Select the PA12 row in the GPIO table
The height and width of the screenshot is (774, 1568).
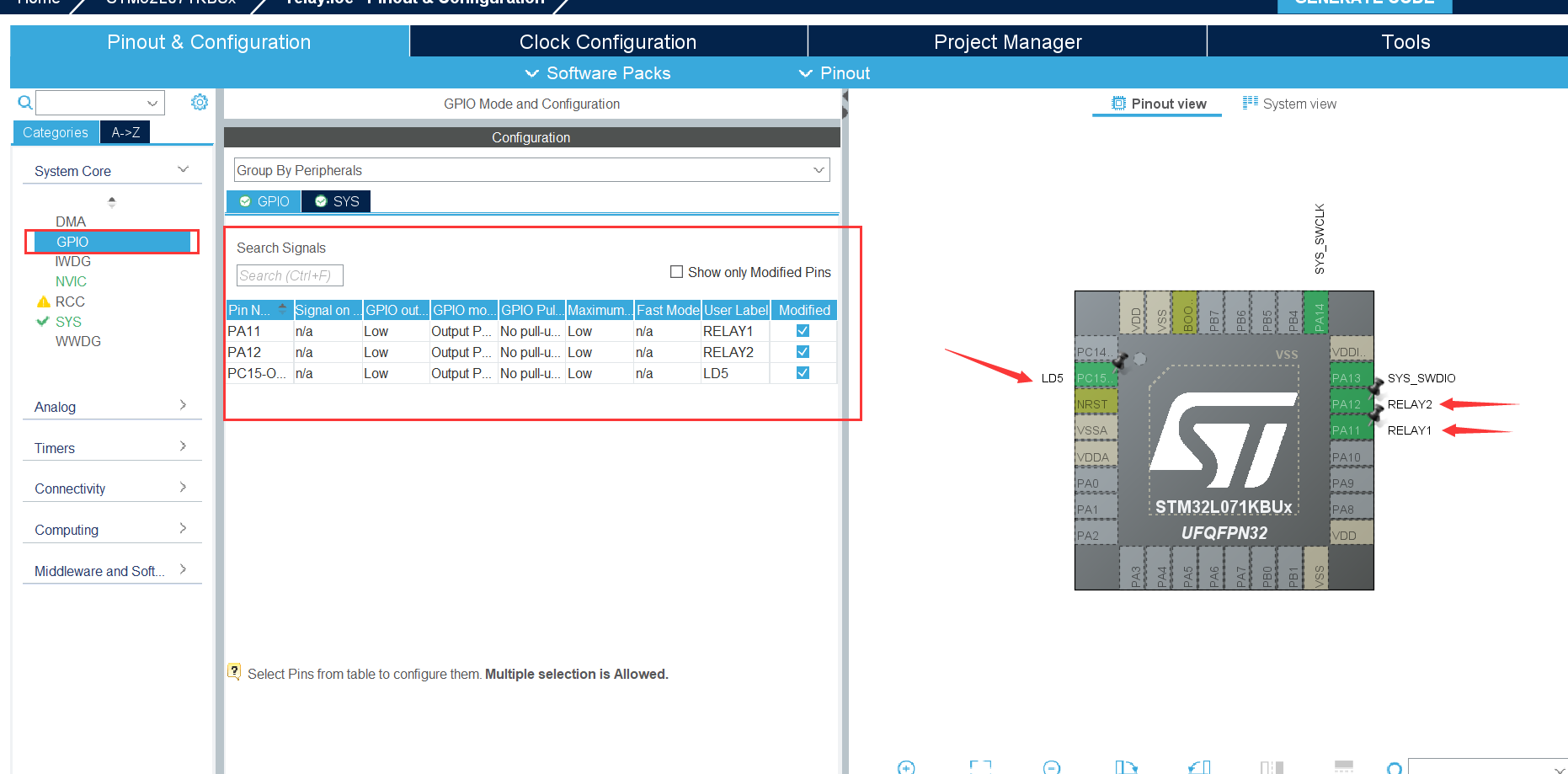pyautogui.click(x=531, y=352)
